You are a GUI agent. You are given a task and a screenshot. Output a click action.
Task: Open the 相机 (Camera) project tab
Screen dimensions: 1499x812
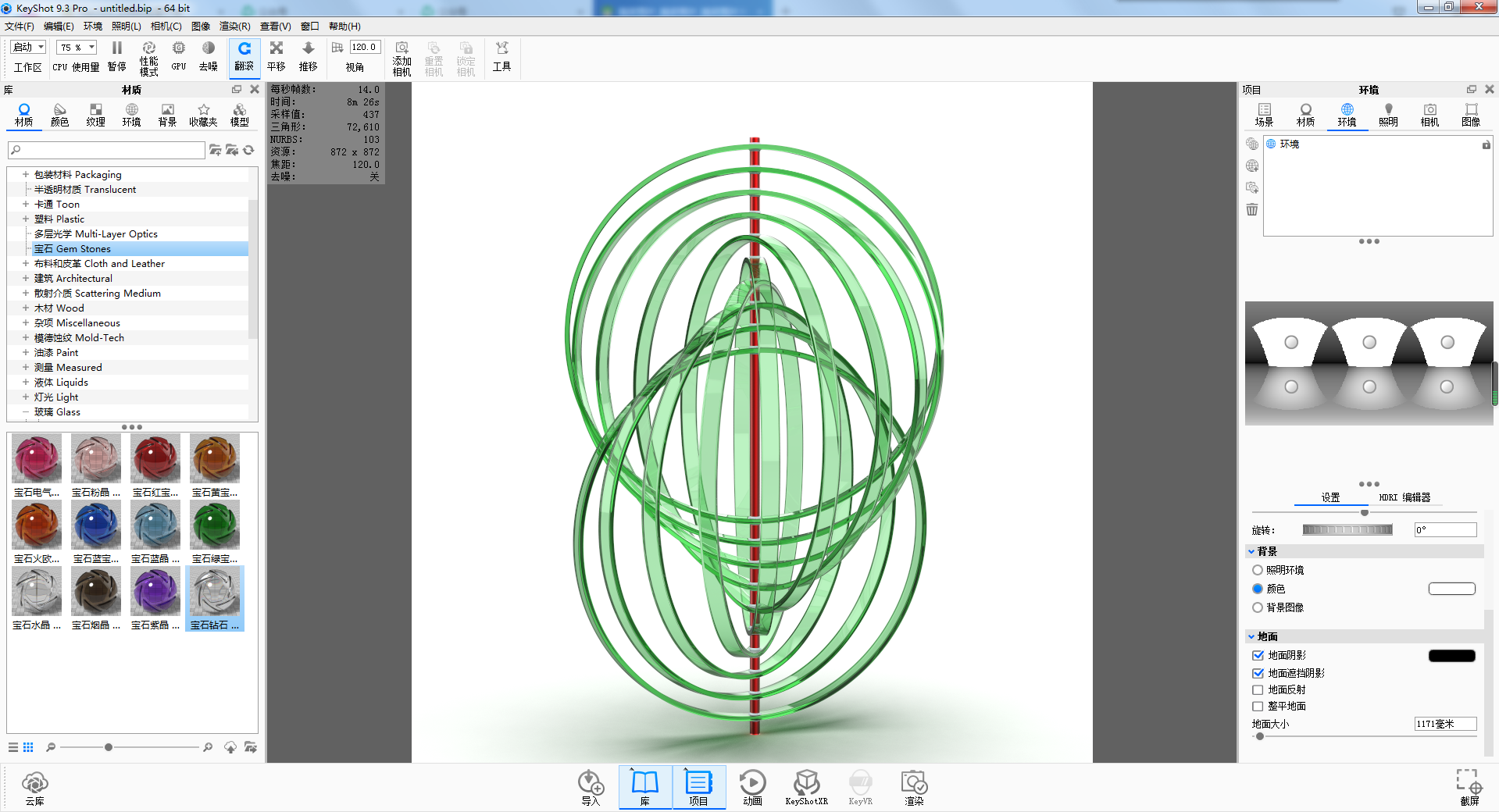pos(1429,115)
